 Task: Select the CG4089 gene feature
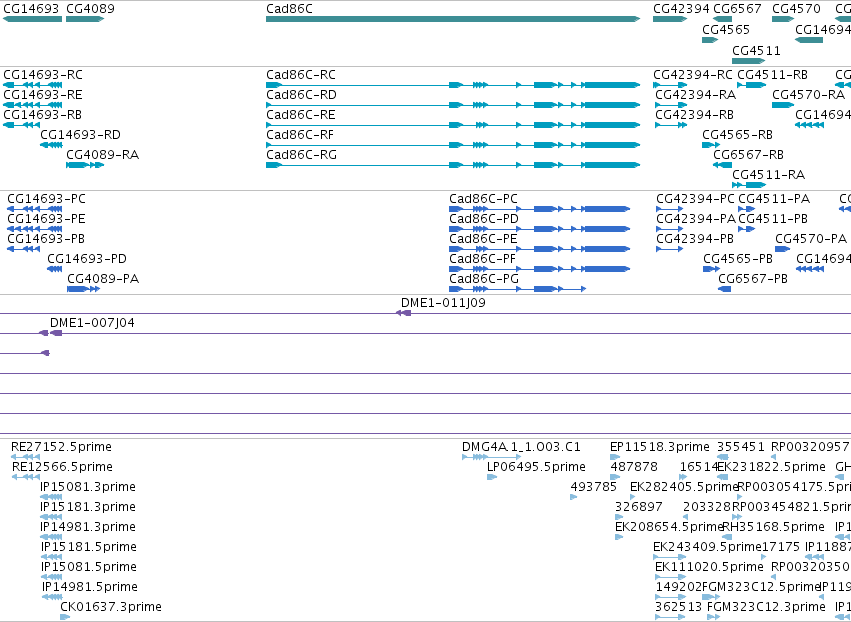(x=85, y=19)
